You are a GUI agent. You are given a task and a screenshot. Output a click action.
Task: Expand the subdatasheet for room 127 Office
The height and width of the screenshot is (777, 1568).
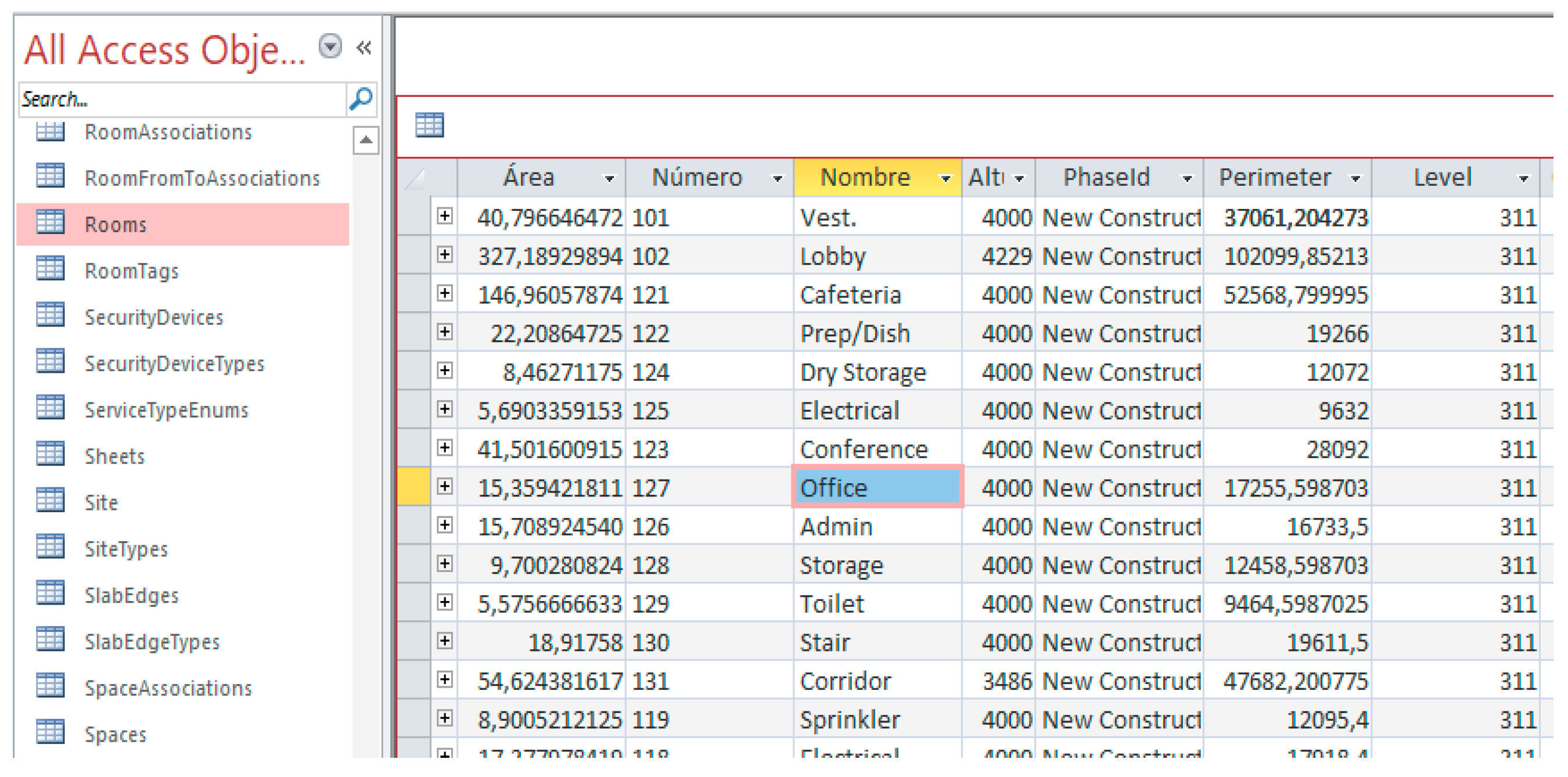pos(445,487)
